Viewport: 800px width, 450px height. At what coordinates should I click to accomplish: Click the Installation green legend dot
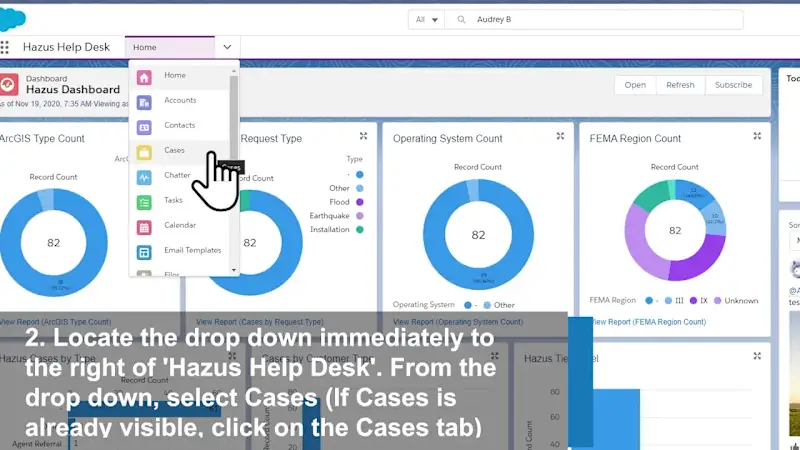[360, 230]
